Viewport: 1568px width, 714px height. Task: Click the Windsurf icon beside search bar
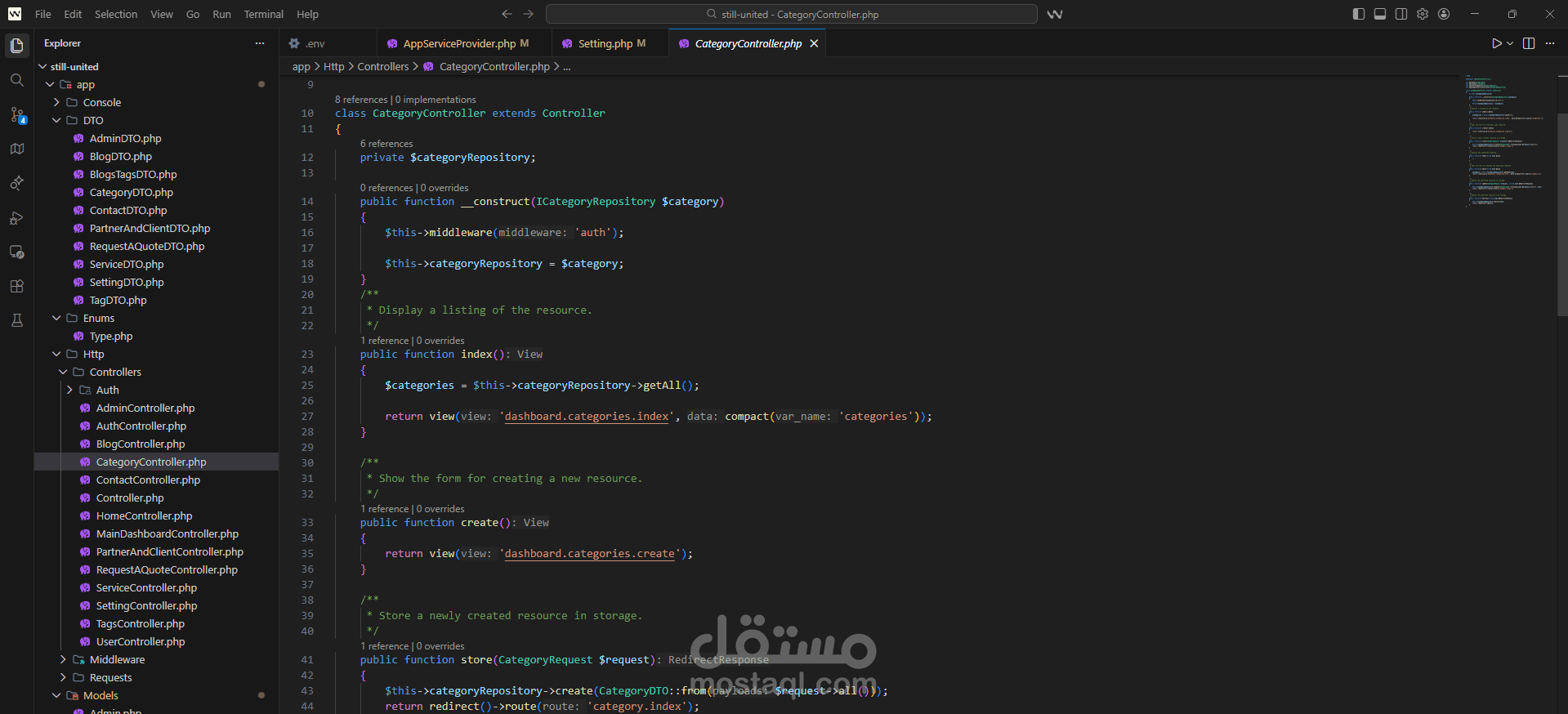(1055, 14)
